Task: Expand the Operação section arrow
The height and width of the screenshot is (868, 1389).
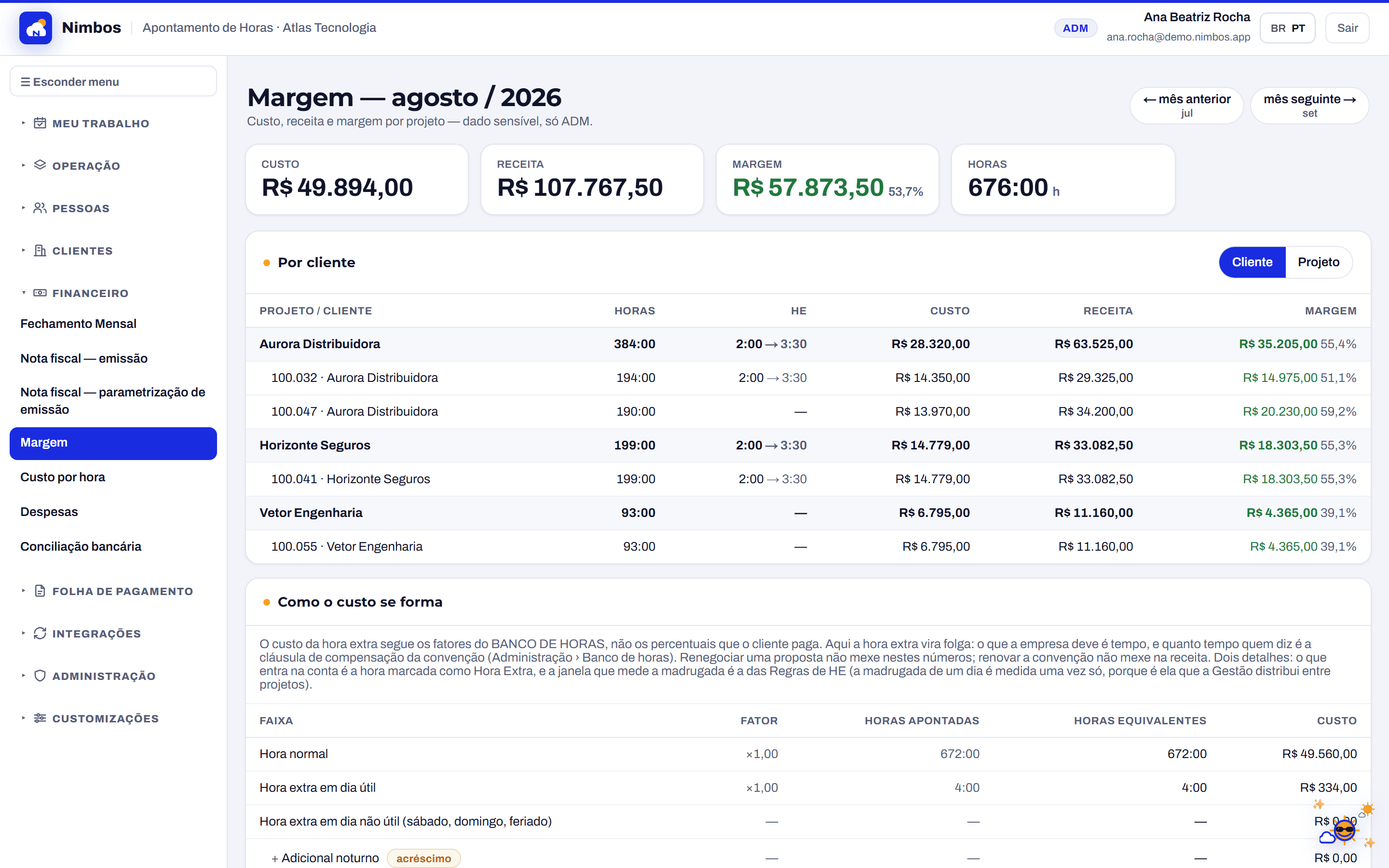Action: [24, 165]
